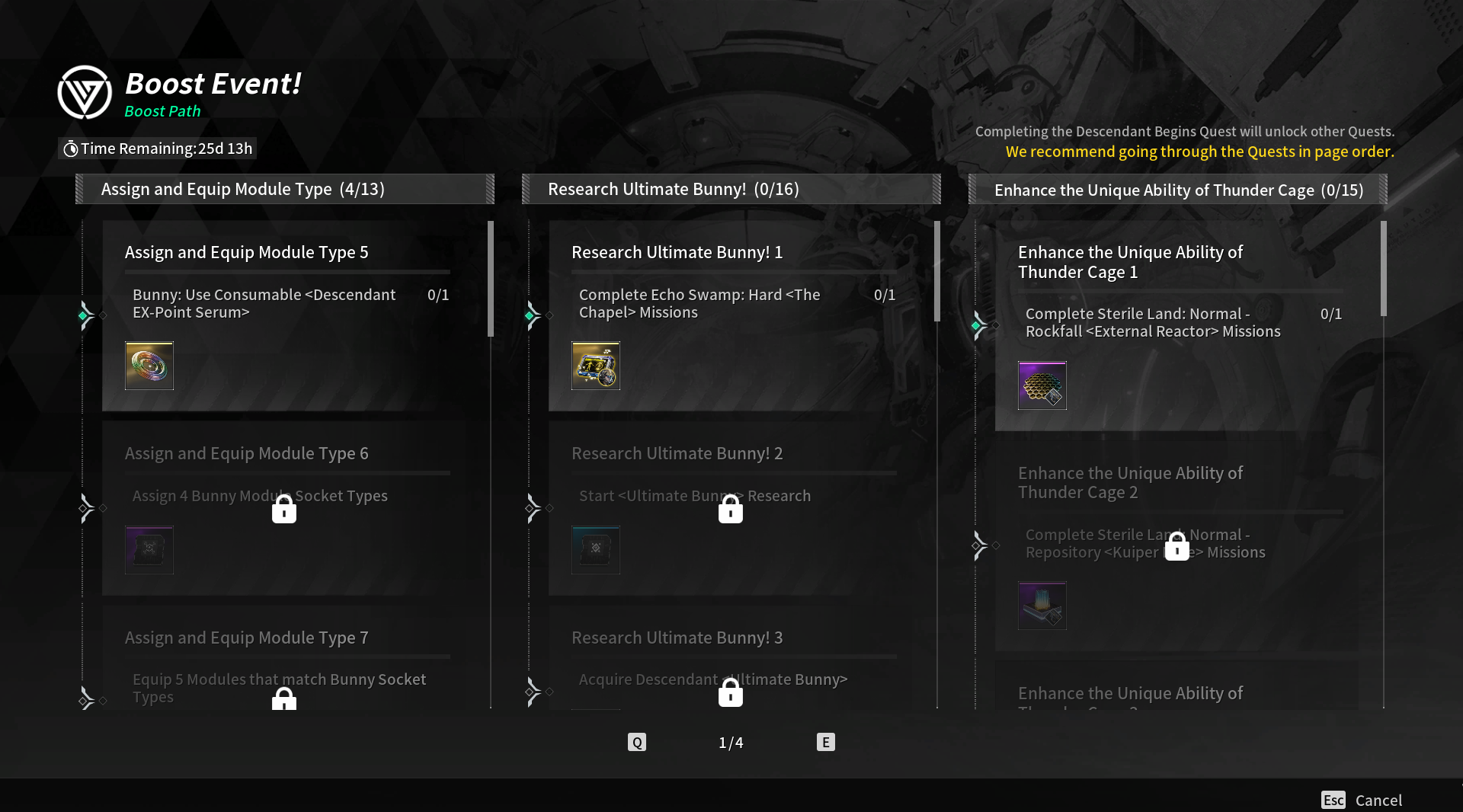Click the Assign and Equip Module Type 5 title
The height and width of the screenshot is (812, 1463).
point(246,252)
